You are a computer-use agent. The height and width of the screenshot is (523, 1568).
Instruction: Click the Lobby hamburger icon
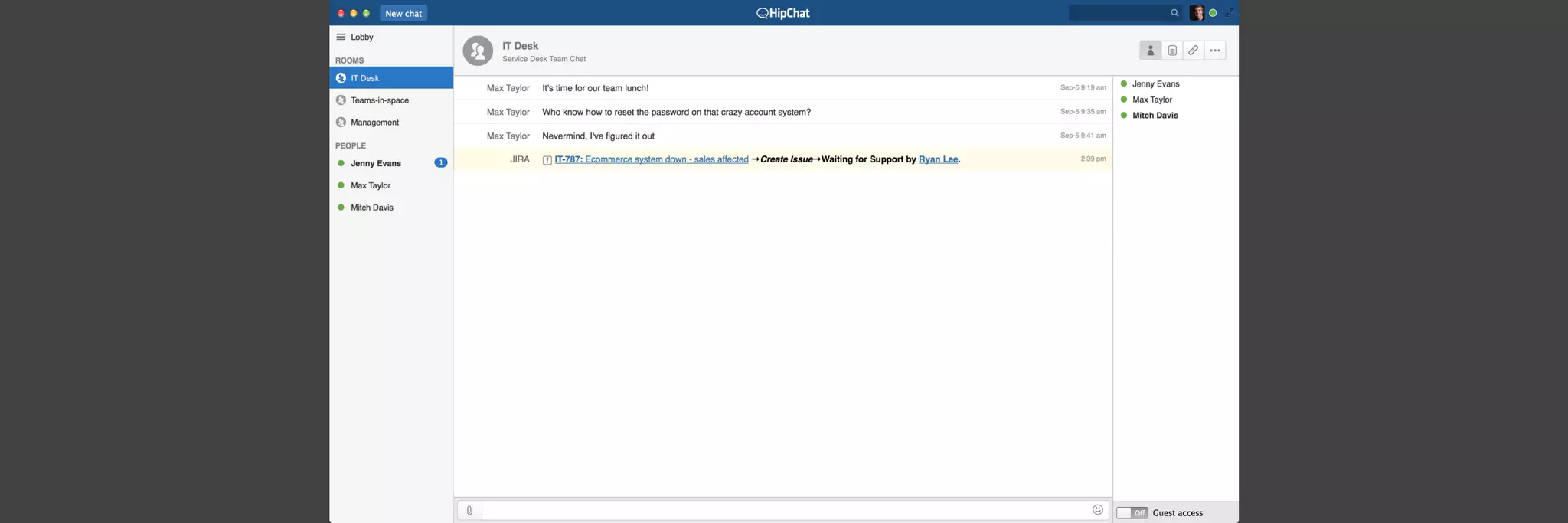coord(341,37)
